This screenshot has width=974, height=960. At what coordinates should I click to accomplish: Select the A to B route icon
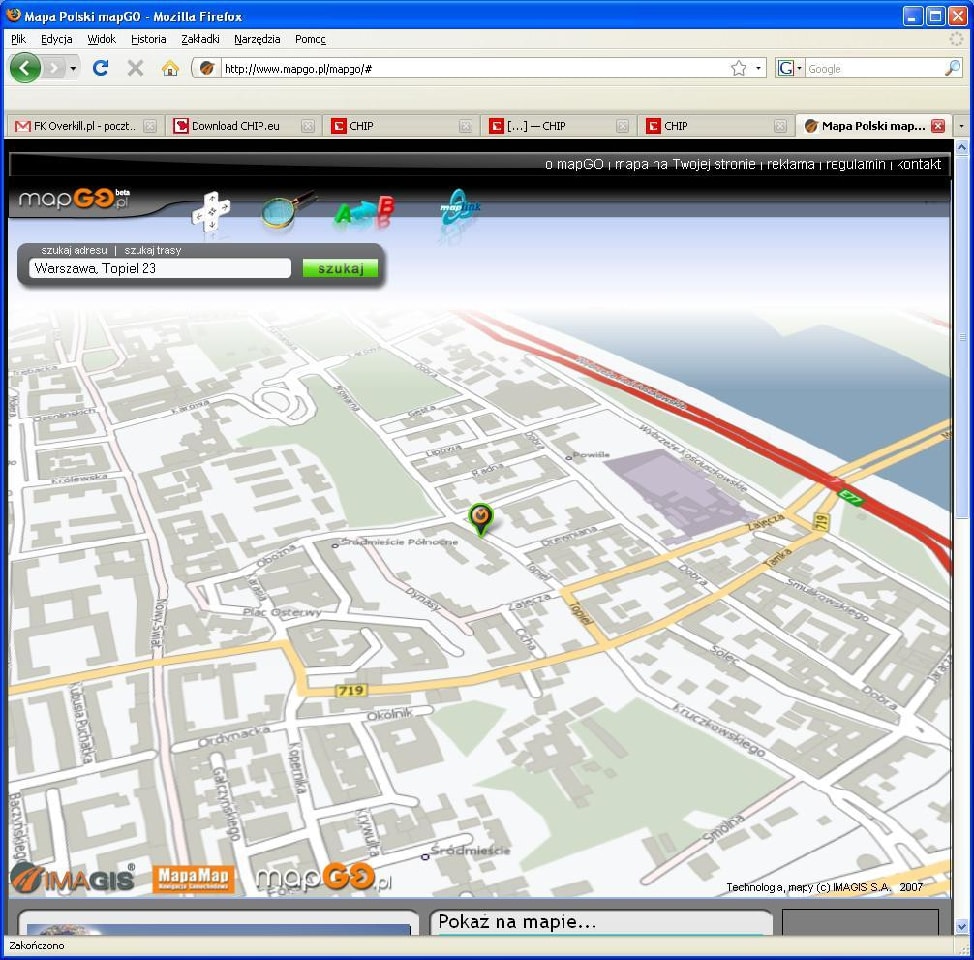[x=365, y=212]
